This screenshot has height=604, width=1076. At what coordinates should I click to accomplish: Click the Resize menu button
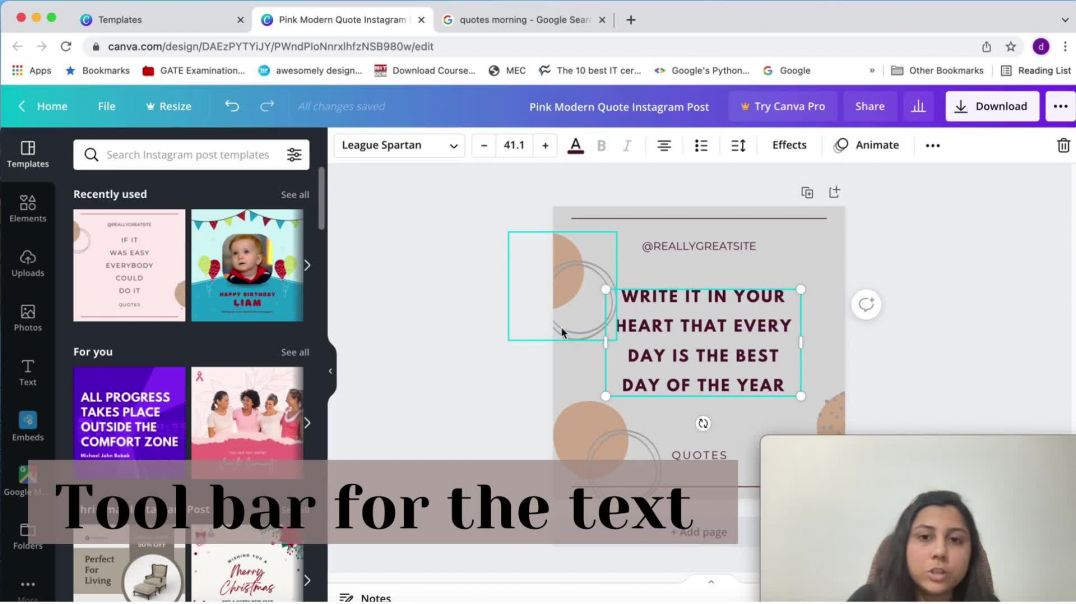pos(169,106)
